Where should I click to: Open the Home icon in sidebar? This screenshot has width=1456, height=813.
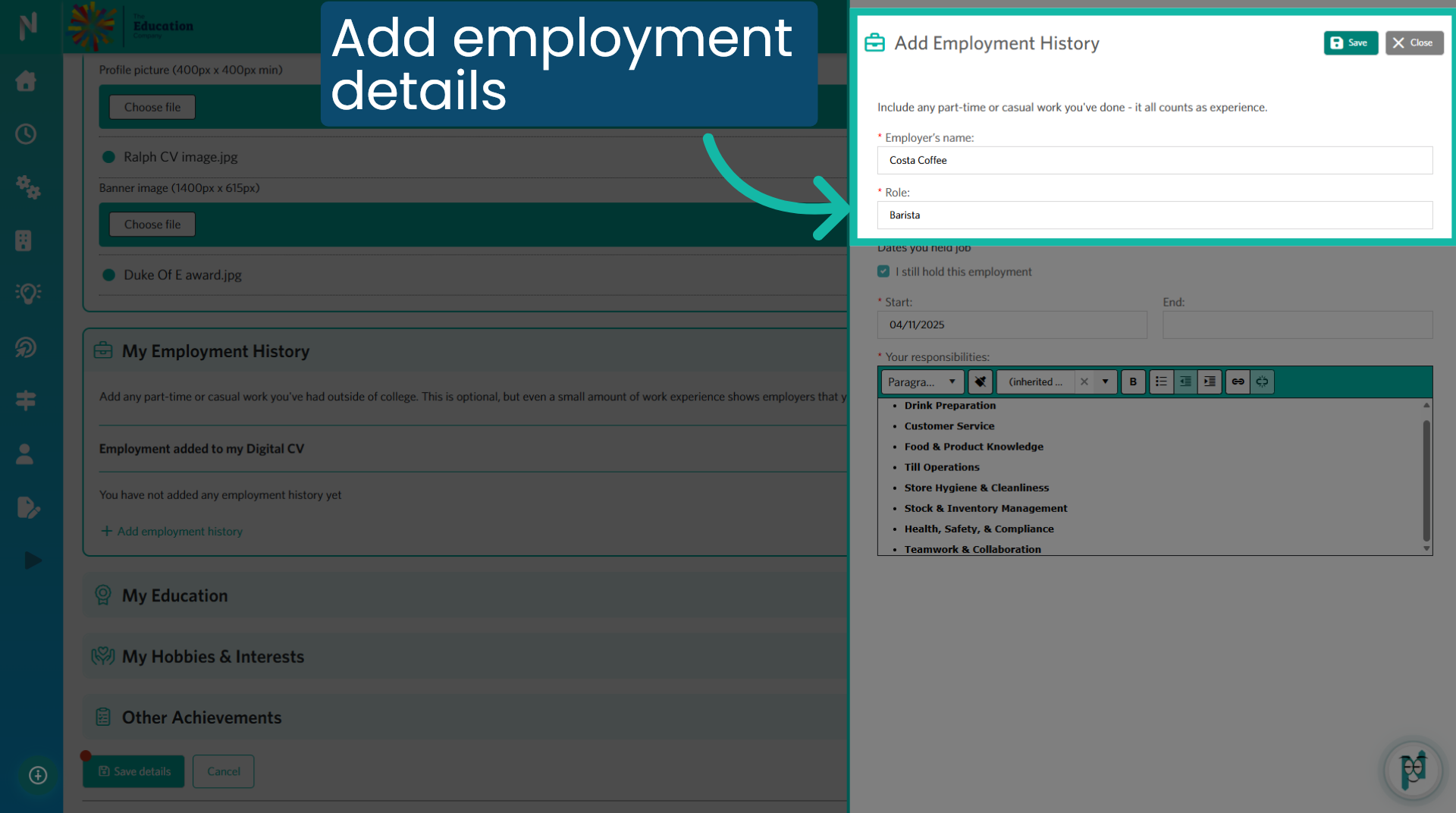[26, 80]
